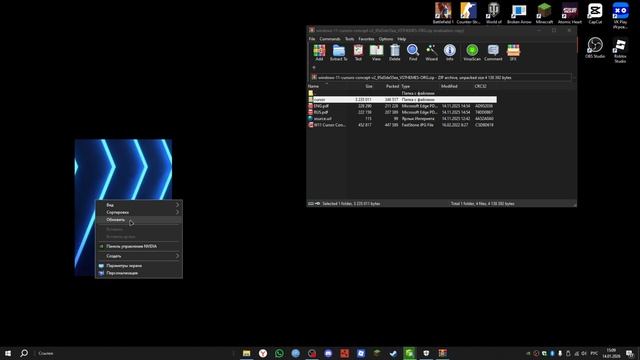Viewport: 640px width, 360px height.
Task: Select the parent folder ".." row
Action: 402,93
